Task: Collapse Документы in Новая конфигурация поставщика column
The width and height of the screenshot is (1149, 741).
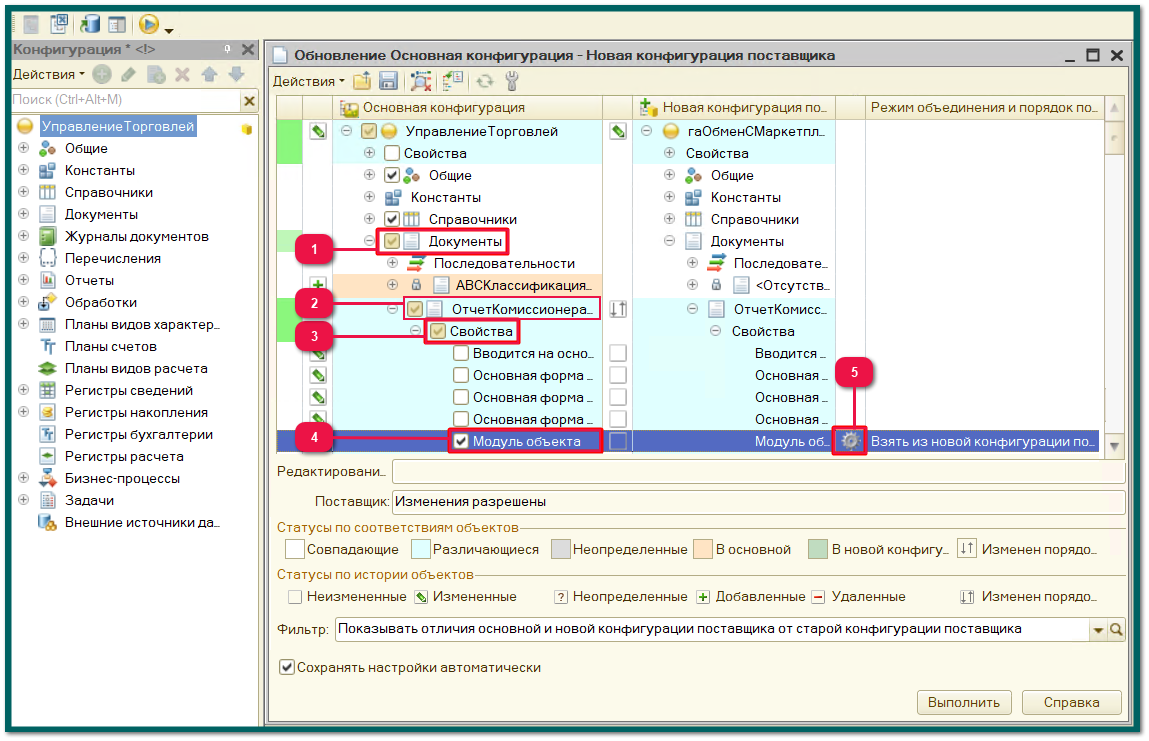Action: coord(669,241)
